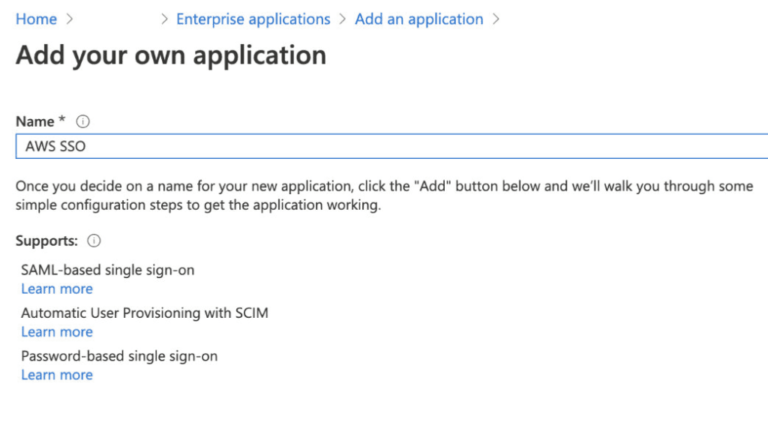Go to Enterprise applications breadcrumb
768x437 pixels.
253,19
